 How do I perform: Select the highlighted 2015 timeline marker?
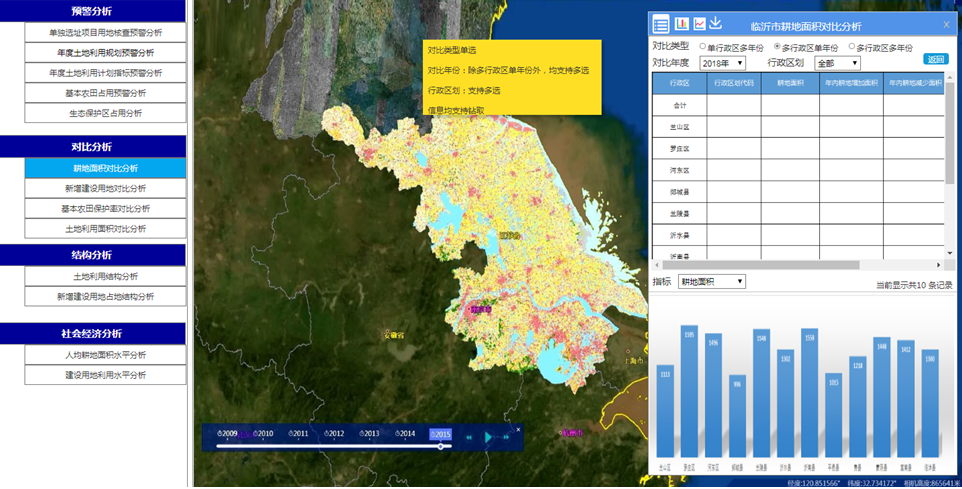click(x=441, y=434)
